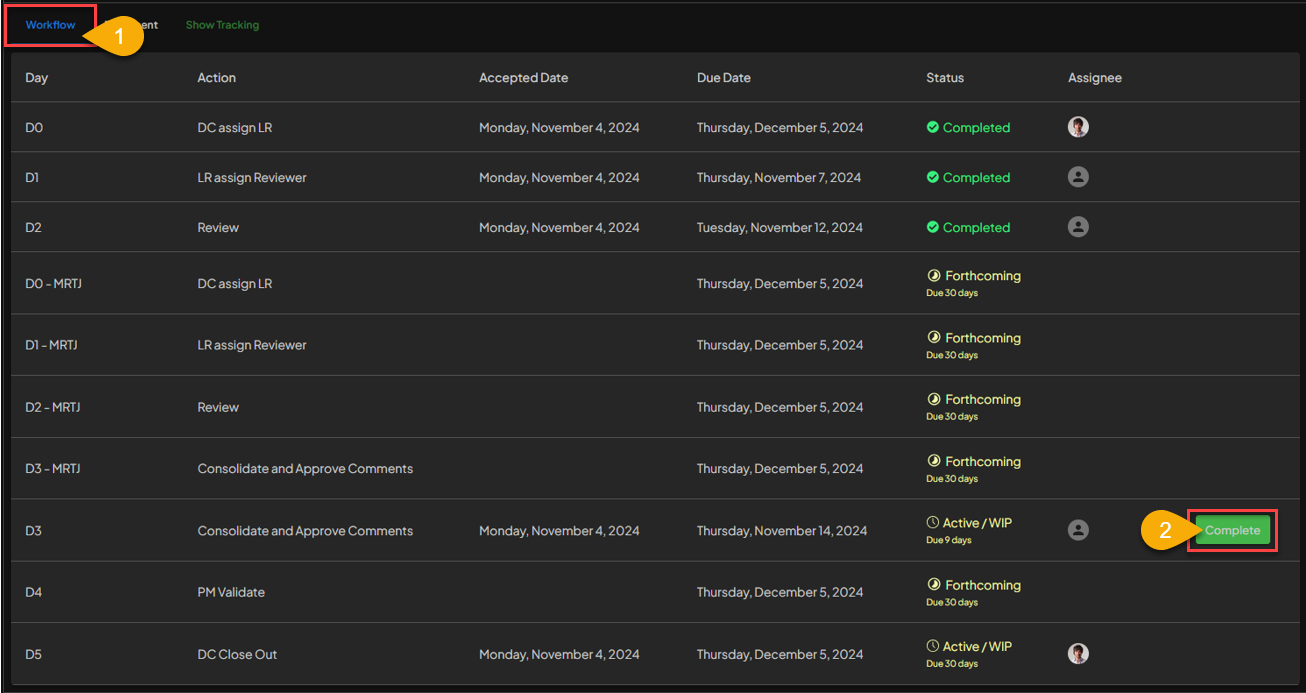Select the DC Close Out action text
The width and height of the screenshot is (1306, 693).
tap(237, 654)
